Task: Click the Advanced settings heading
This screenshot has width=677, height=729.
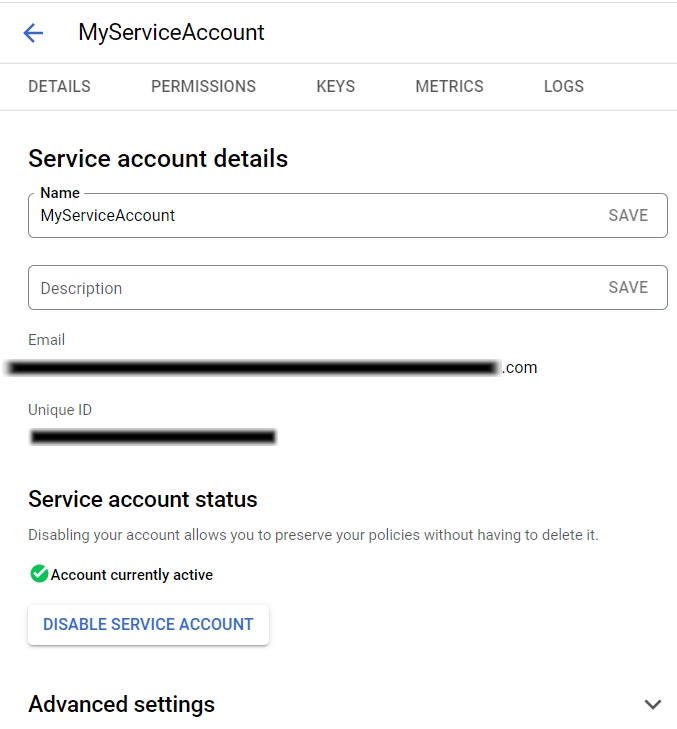Action: 121,705
